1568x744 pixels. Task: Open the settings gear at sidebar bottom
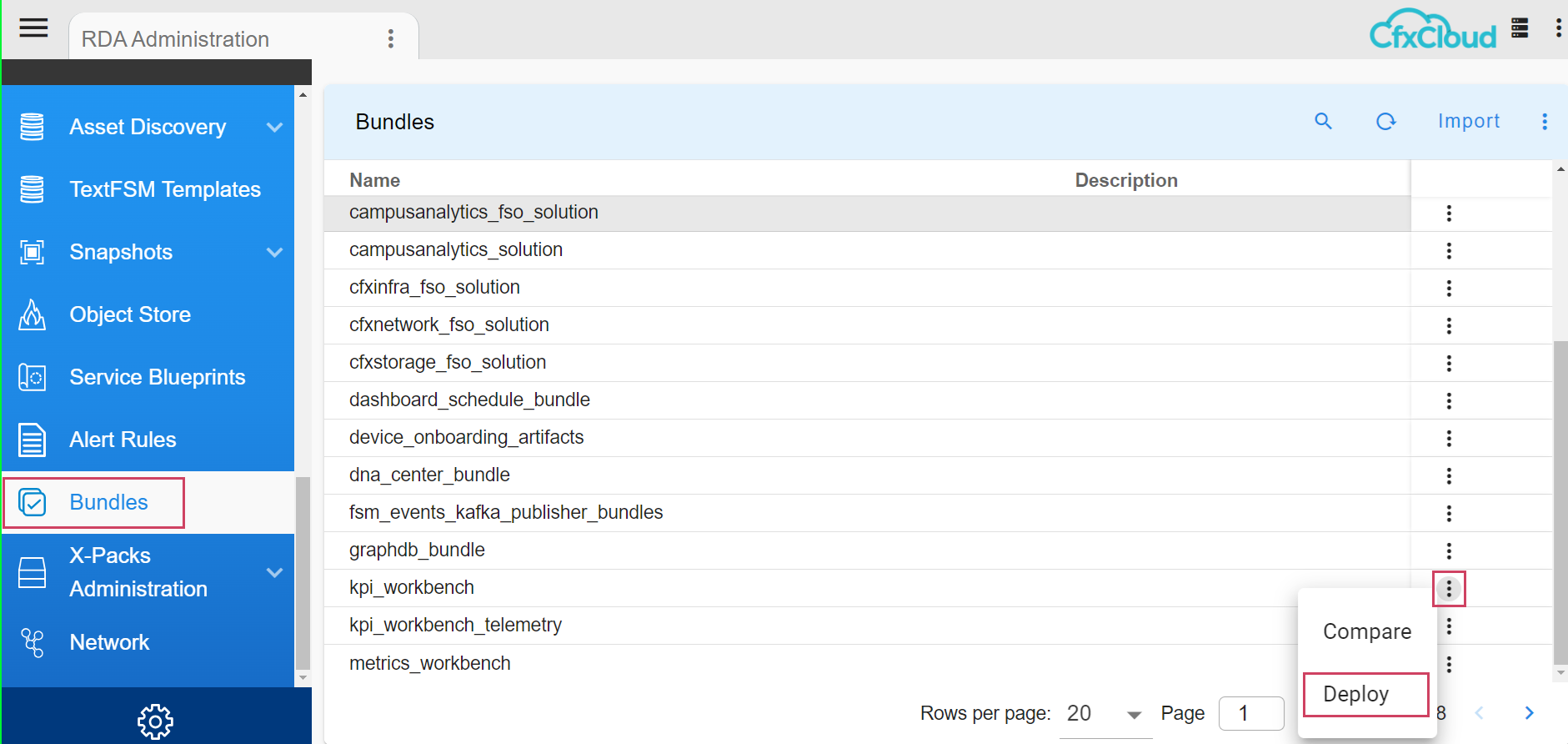point(155,721)
